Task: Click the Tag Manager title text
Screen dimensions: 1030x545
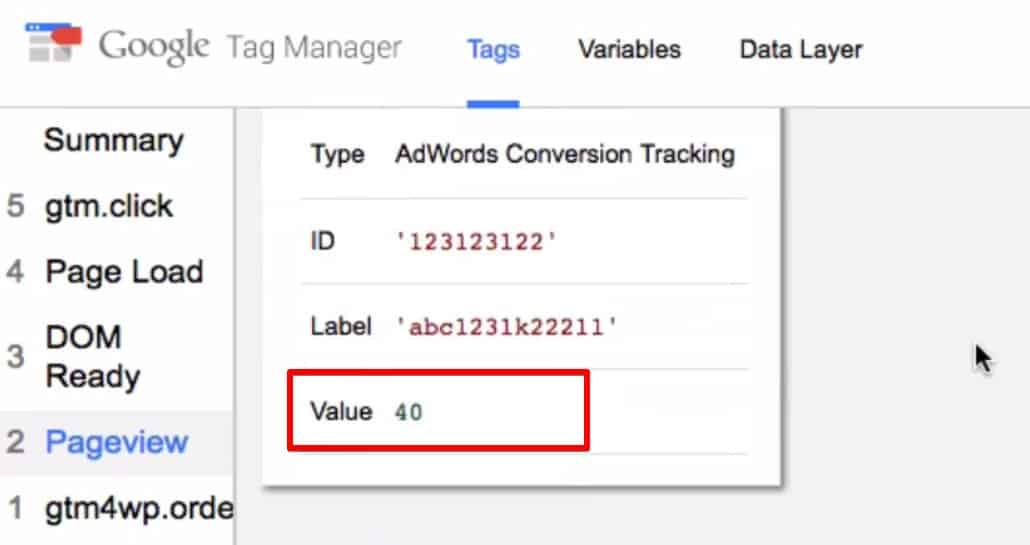Action: pyautogui.click(x=314, y=48)
